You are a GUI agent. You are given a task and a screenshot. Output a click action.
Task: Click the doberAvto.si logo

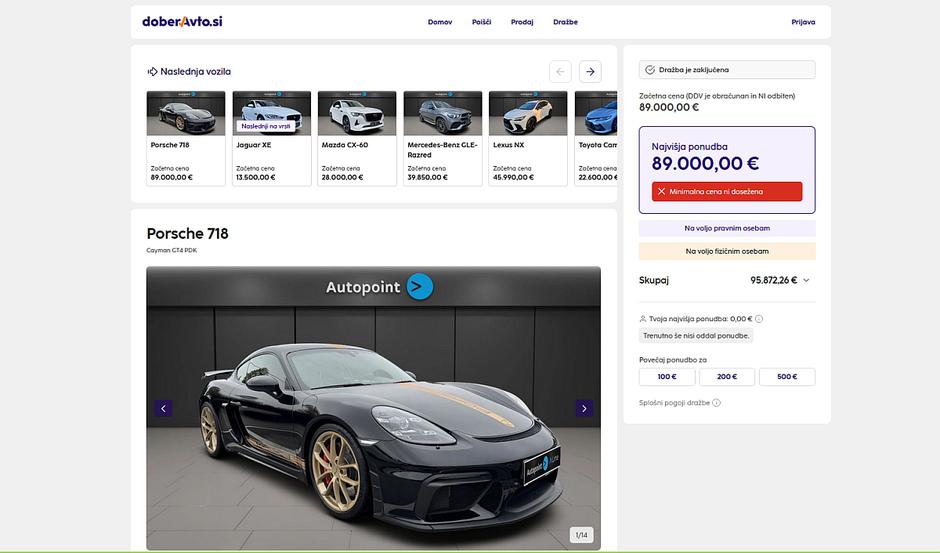tap(182, 22)
